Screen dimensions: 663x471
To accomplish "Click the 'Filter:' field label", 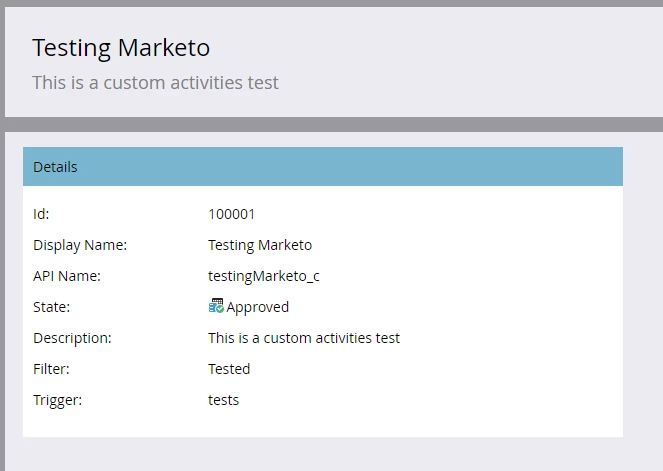I will click(x=51, y=369).
